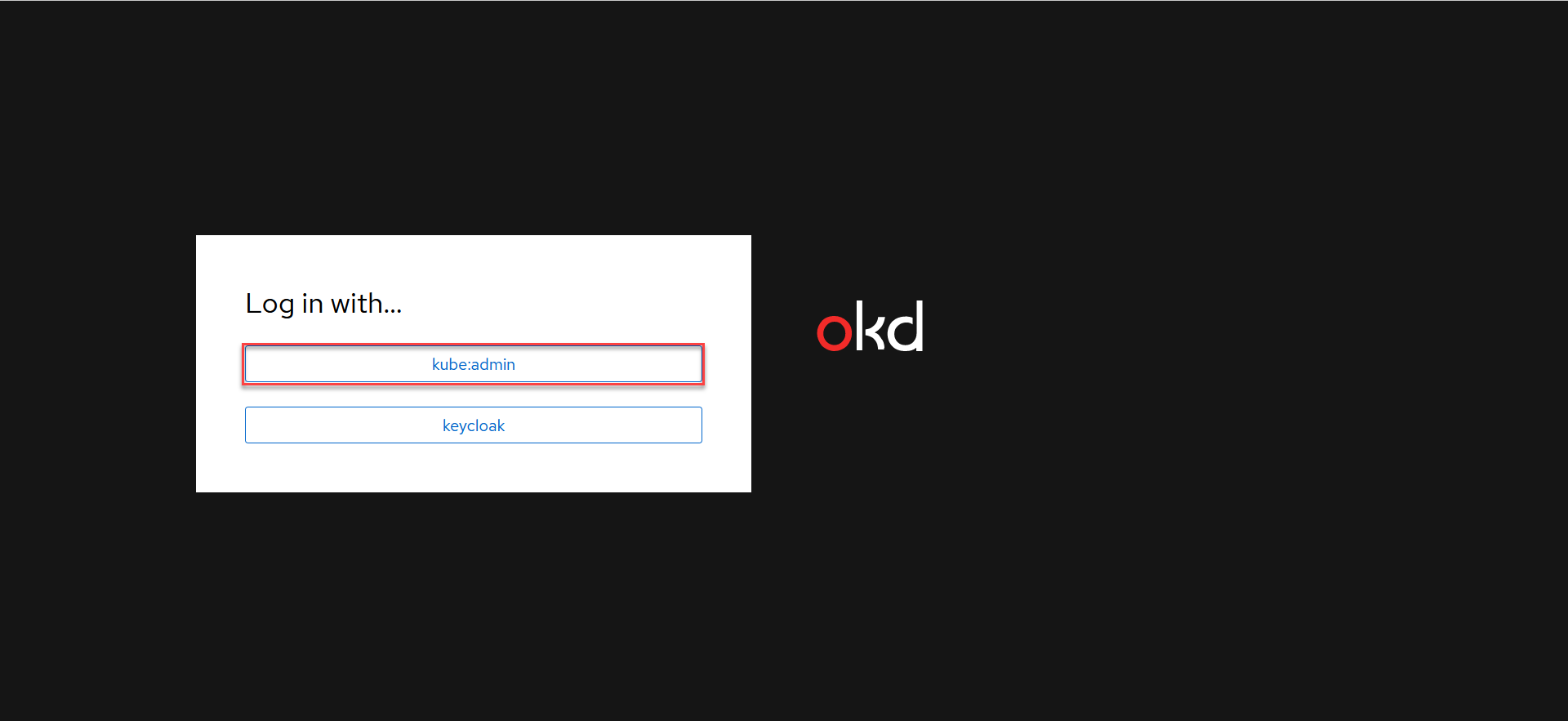
Task: Select the blue-outlined keycloak button
Action: pos(474,425)
